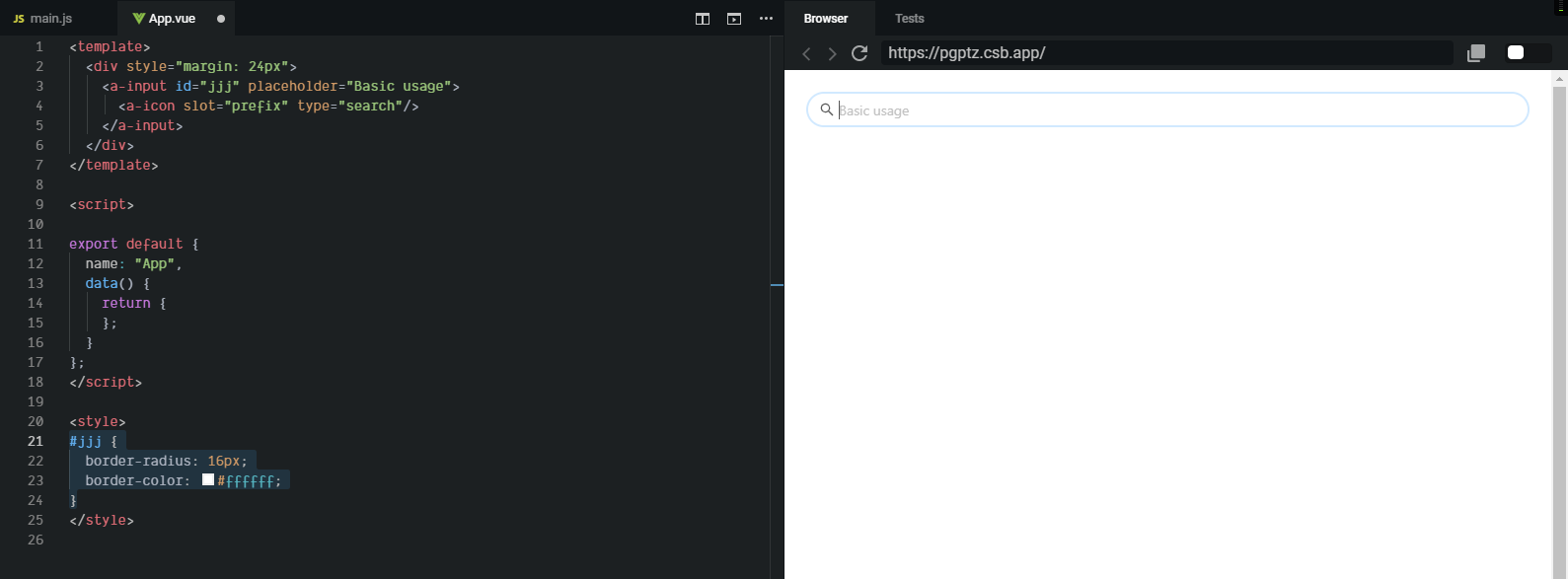Focus the 'Basic usage' input field
This screenshot has width=1568, height=579.
[x=1167, y=109]
